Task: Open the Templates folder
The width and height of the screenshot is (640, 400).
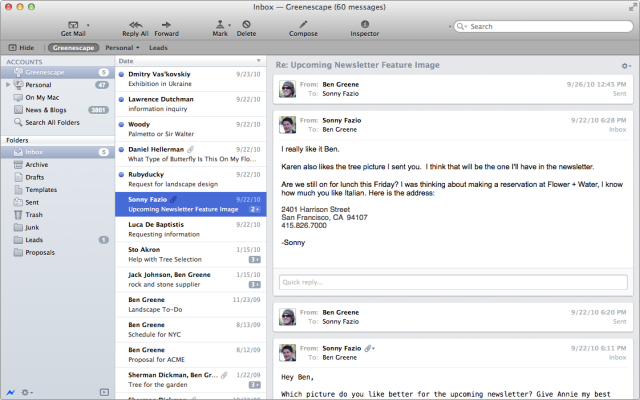Action: (x=58, y=190)
